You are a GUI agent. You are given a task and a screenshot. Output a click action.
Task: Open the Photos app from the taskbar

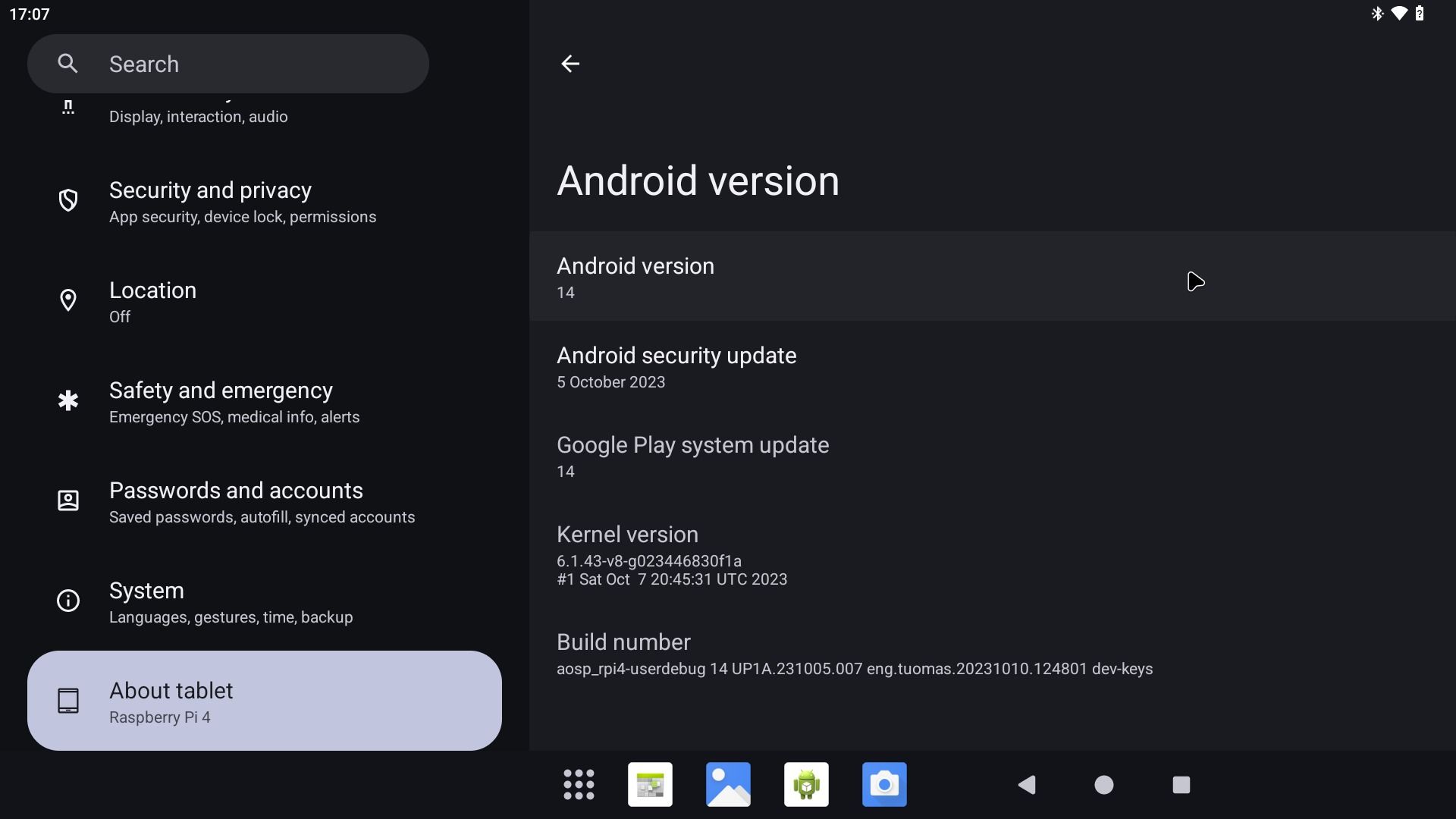pos(727,785)
